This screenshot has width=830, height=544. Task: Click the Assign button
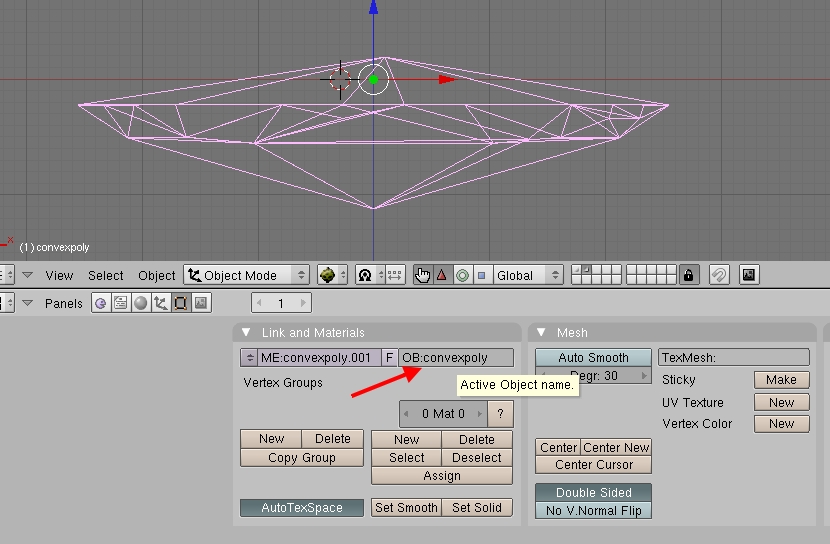[442, 476]
